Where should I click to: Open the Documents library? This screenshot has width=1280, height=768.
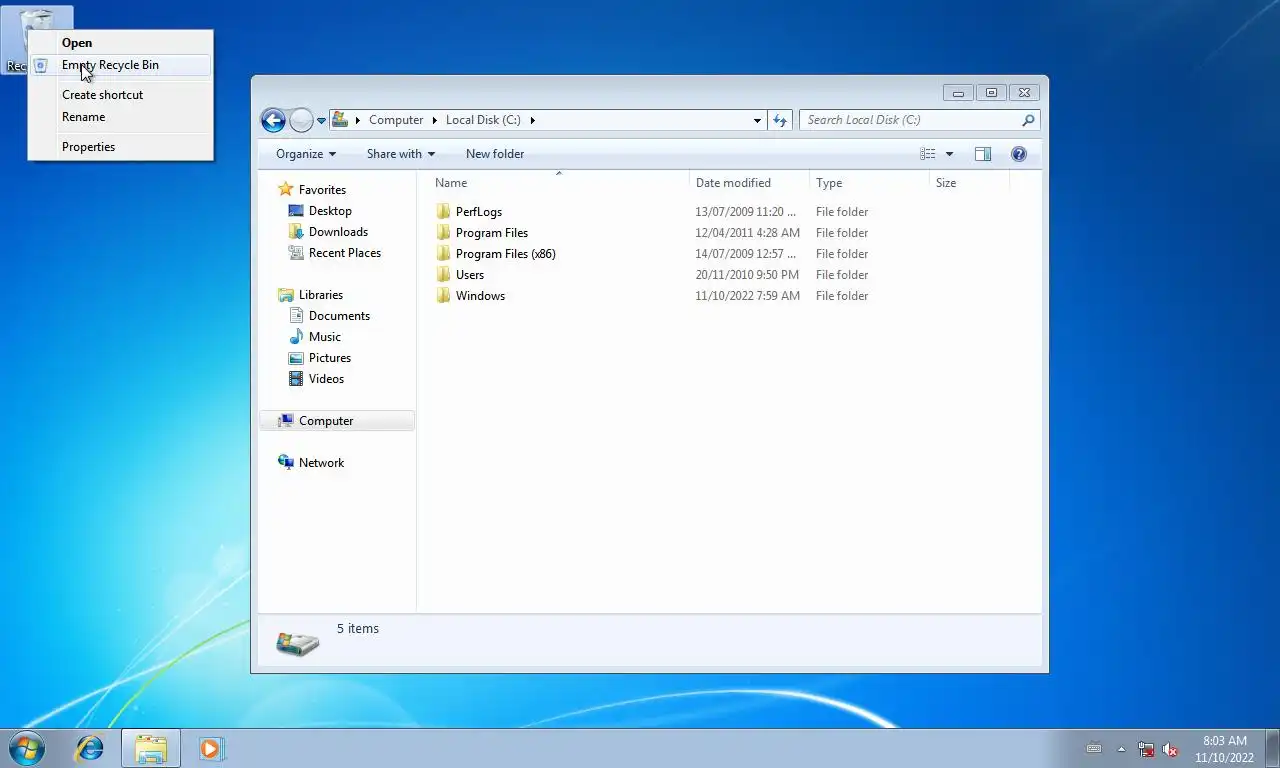coord(339,316)
